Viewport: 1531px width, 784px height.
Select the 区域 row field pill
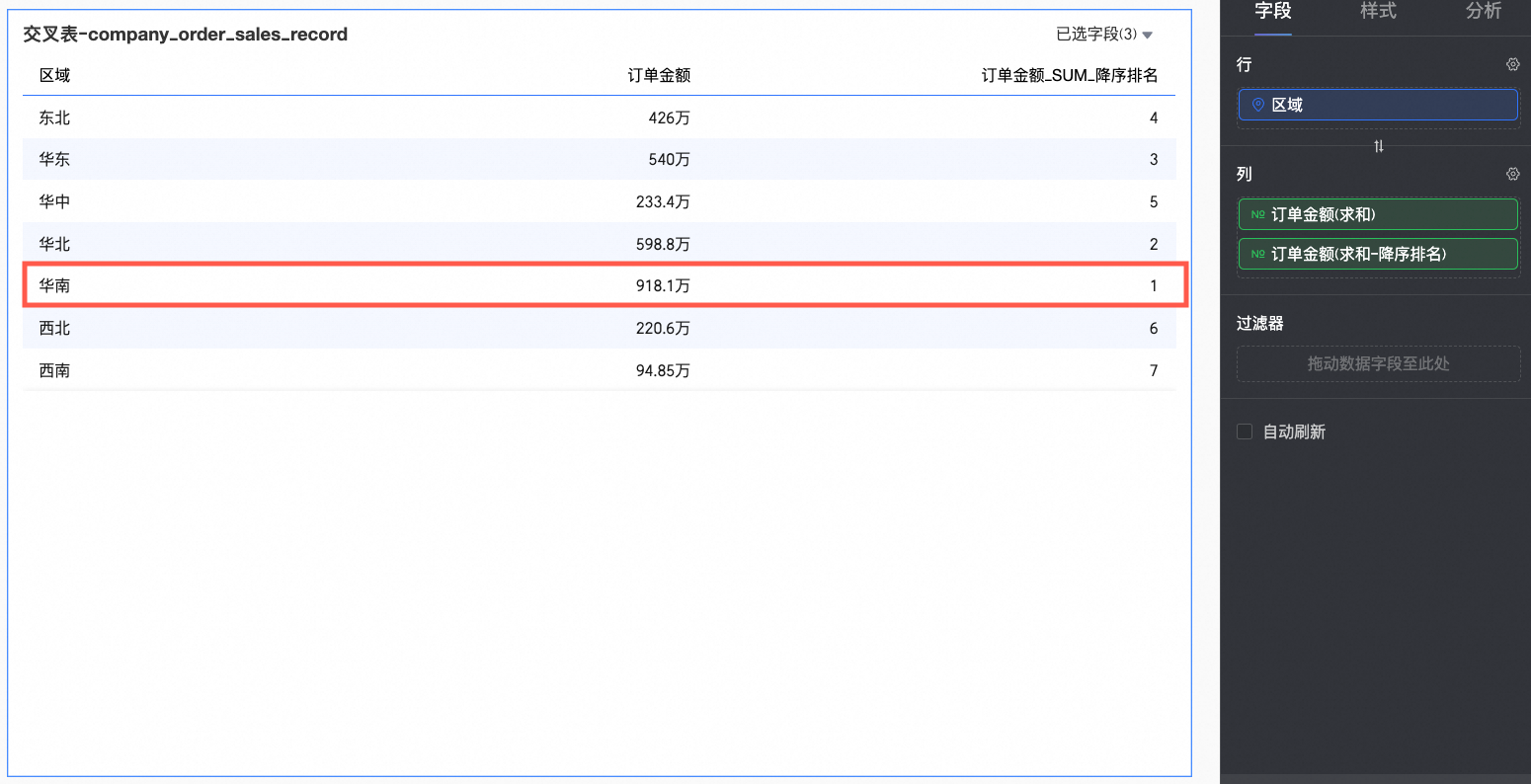pos(1378,105)
